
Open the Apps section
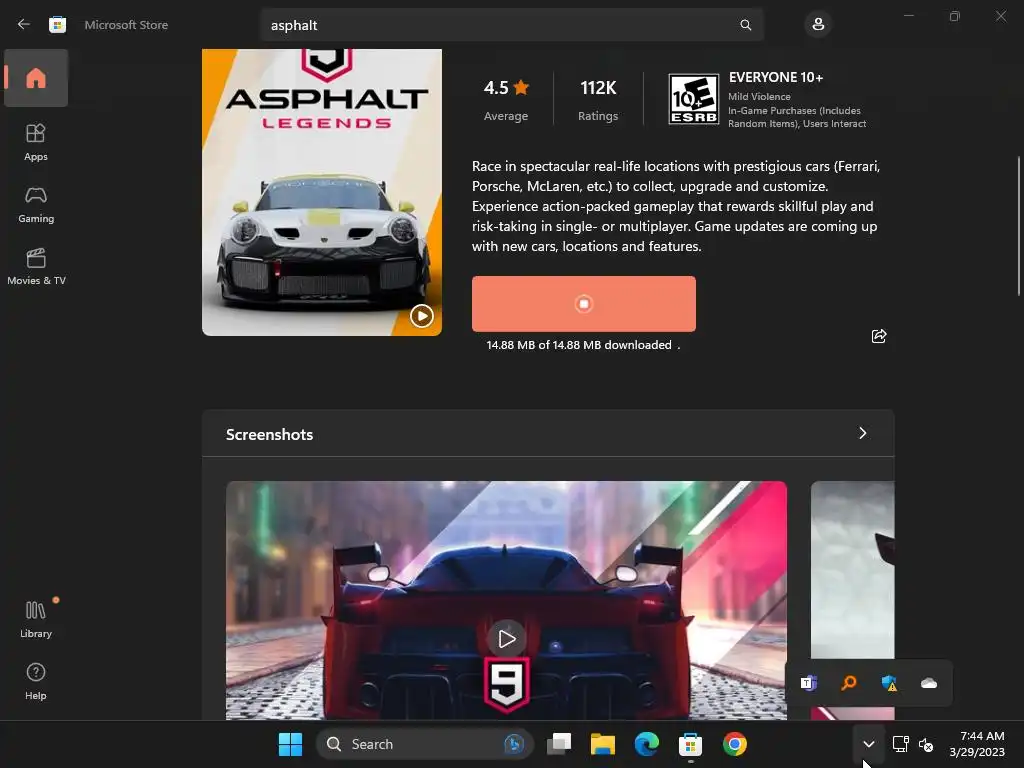(36, 142)
